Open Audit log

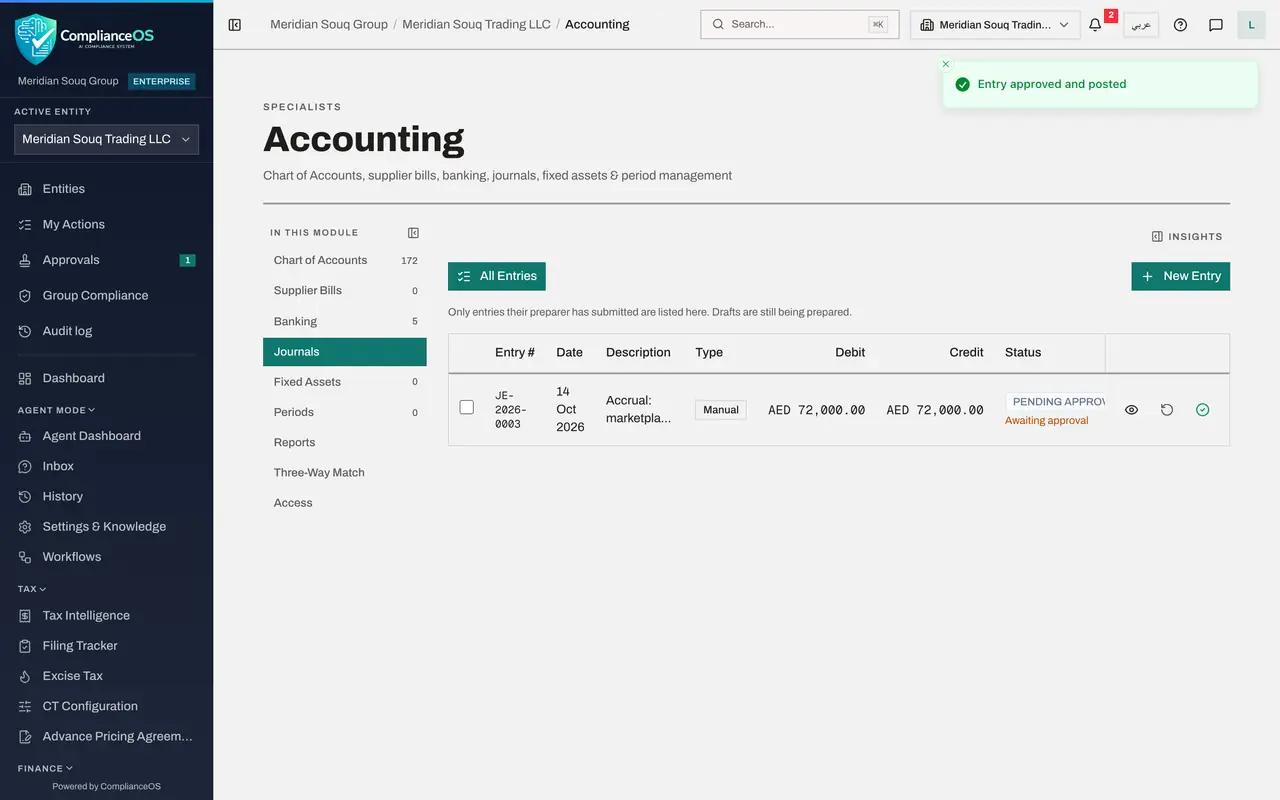(x=106, y=331)
